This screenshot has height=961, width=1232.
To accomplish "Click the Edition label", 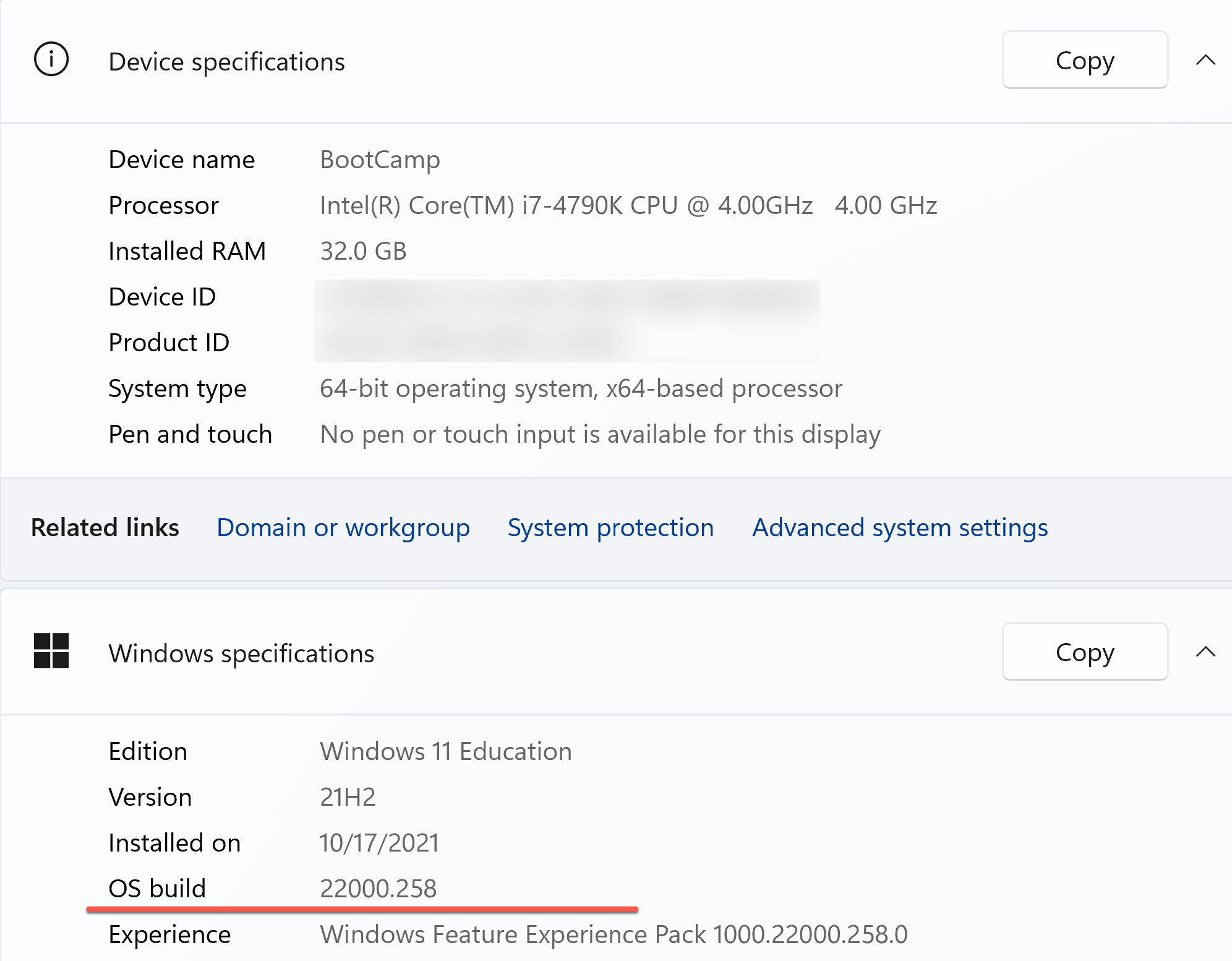I will [148, 751].
